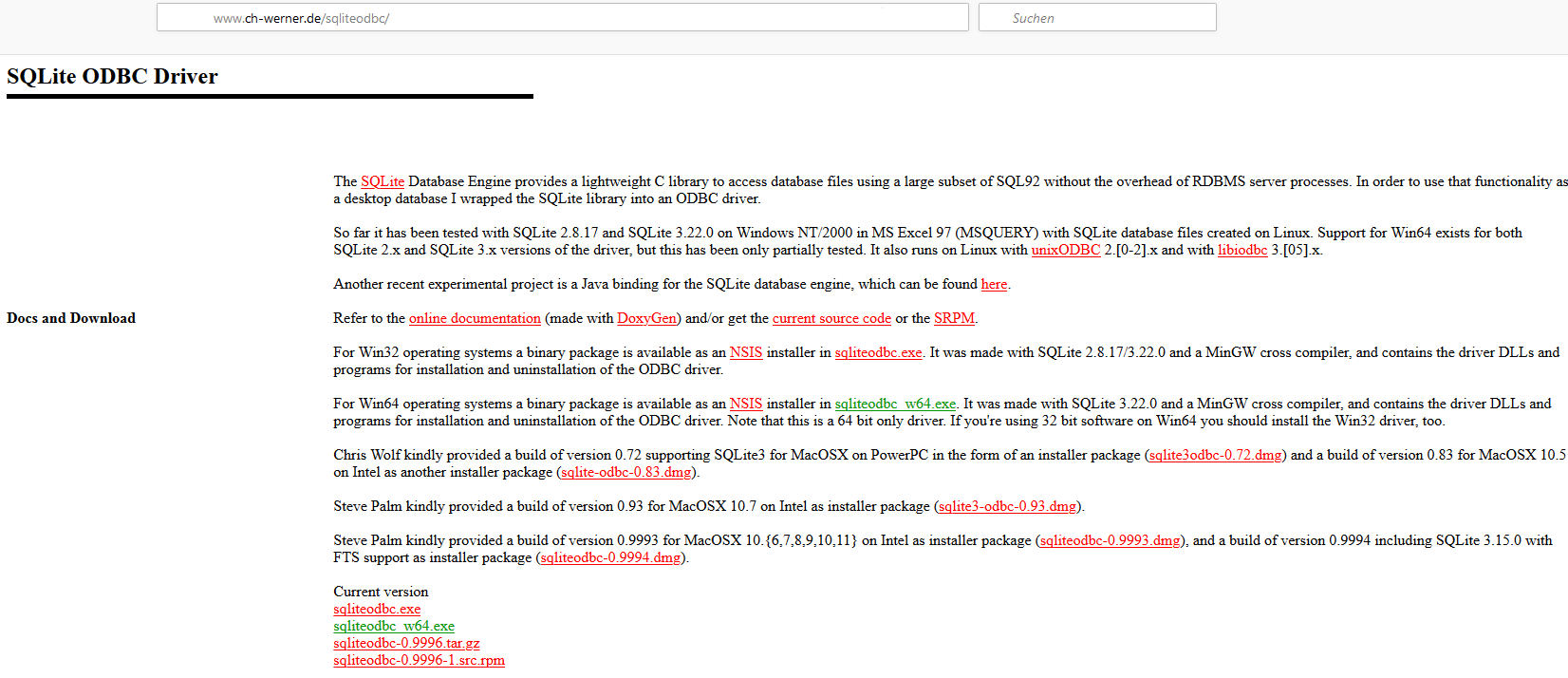Open the online documentation link

coord(475,318)
